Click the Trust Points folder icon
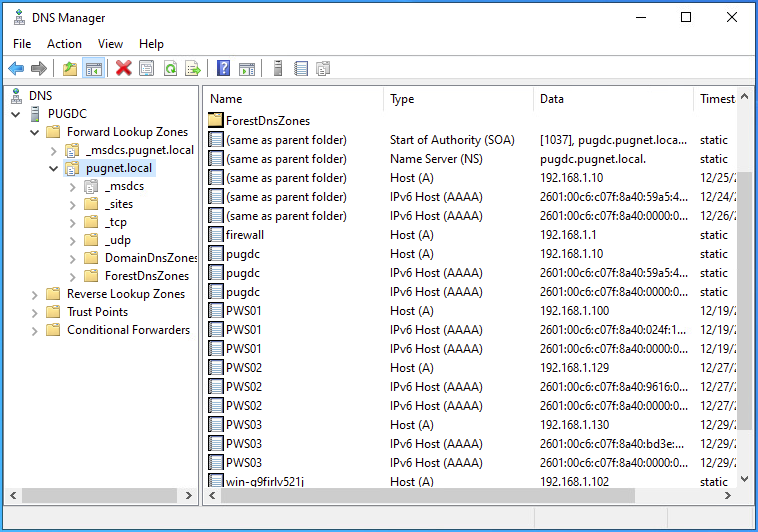This screenshot has height=532, width=758. click(x=53, y=311)
